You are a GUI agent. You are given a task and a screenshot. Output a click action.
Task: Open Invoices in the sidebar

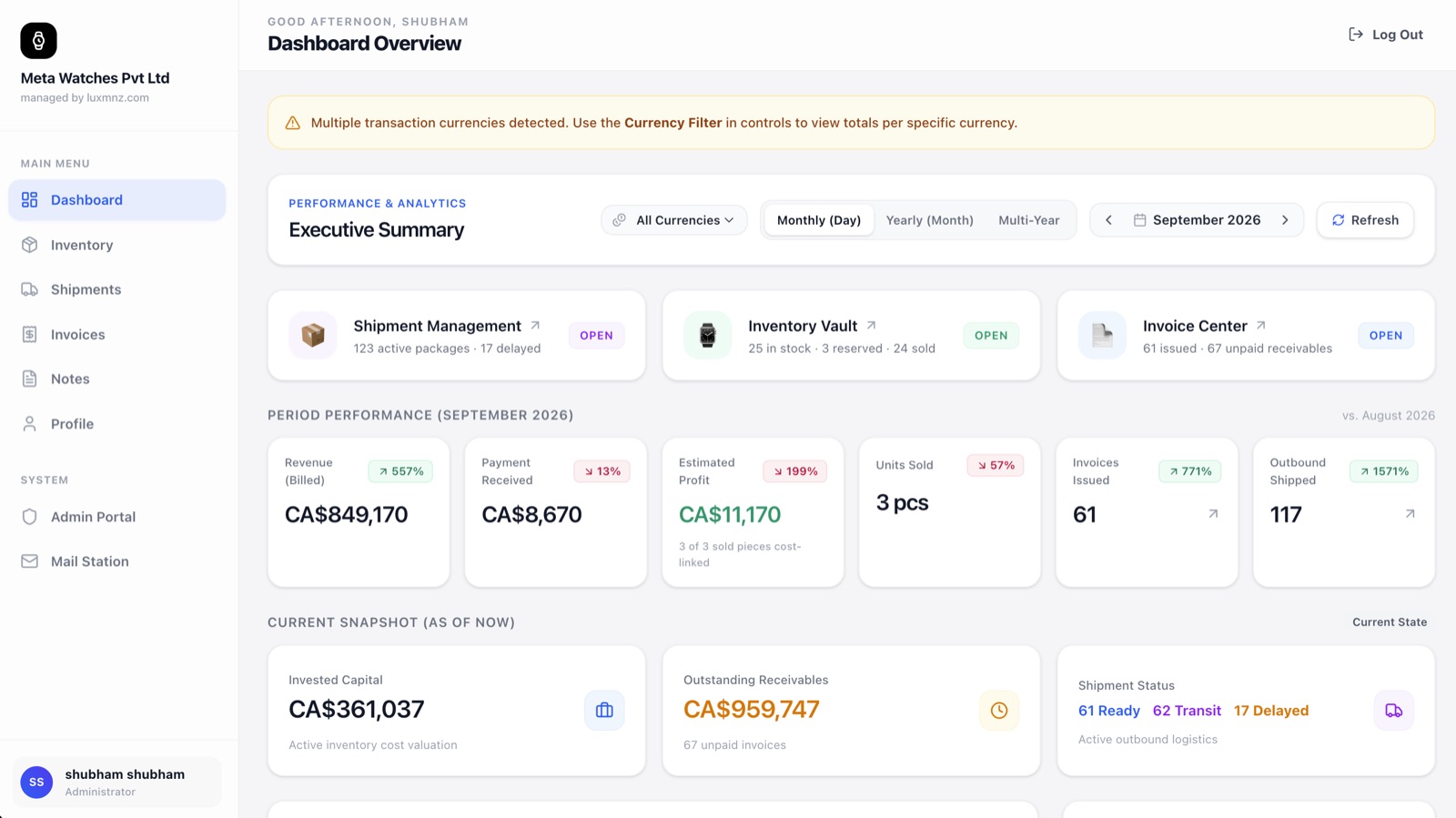[x=117, y=335]
